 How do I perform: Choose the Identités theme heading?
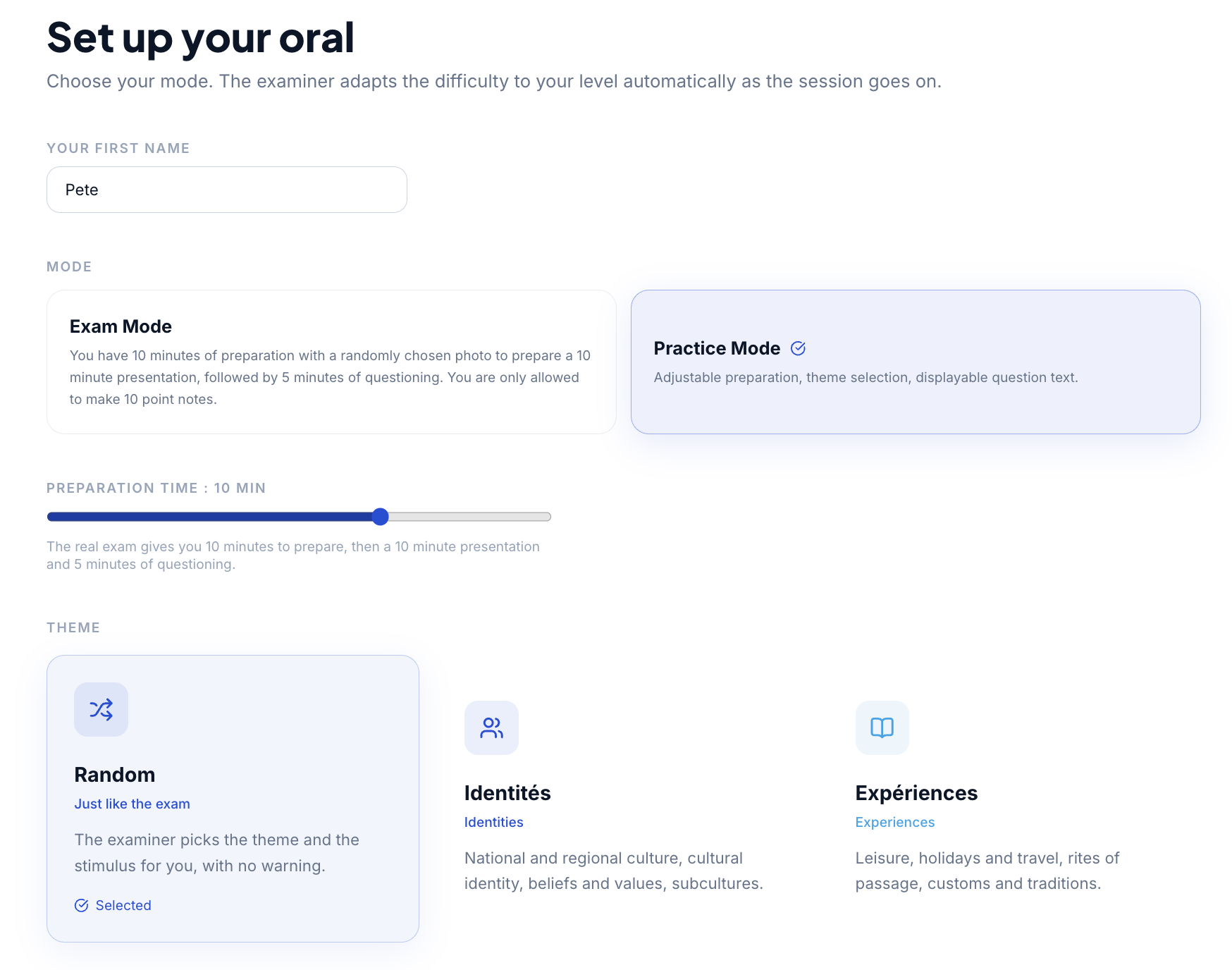pyautogui.click(x=507, y=793)
